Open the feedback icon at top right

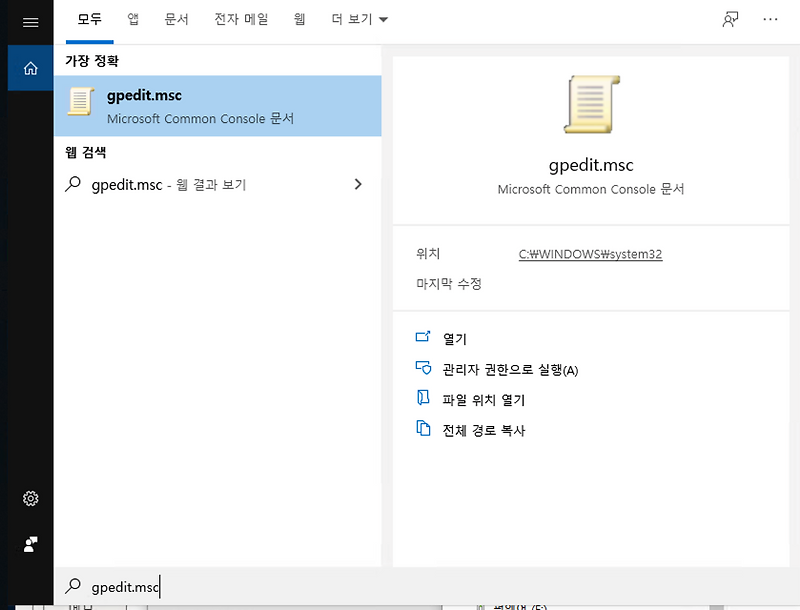tap(730, 19)
